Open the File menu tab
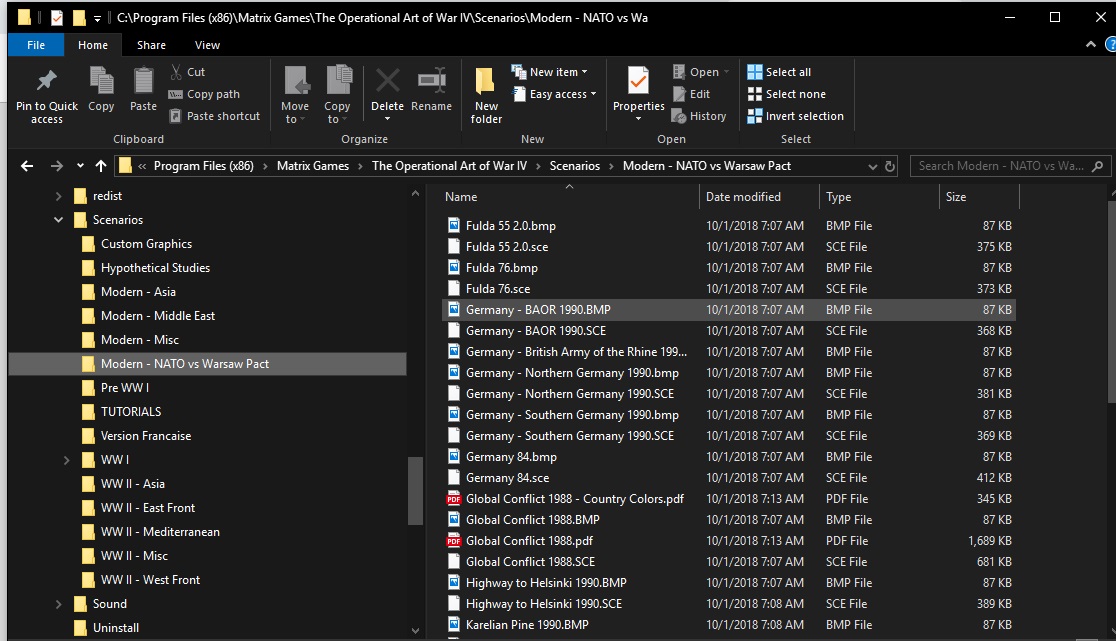1116x641 pixels. coord(36,45)
